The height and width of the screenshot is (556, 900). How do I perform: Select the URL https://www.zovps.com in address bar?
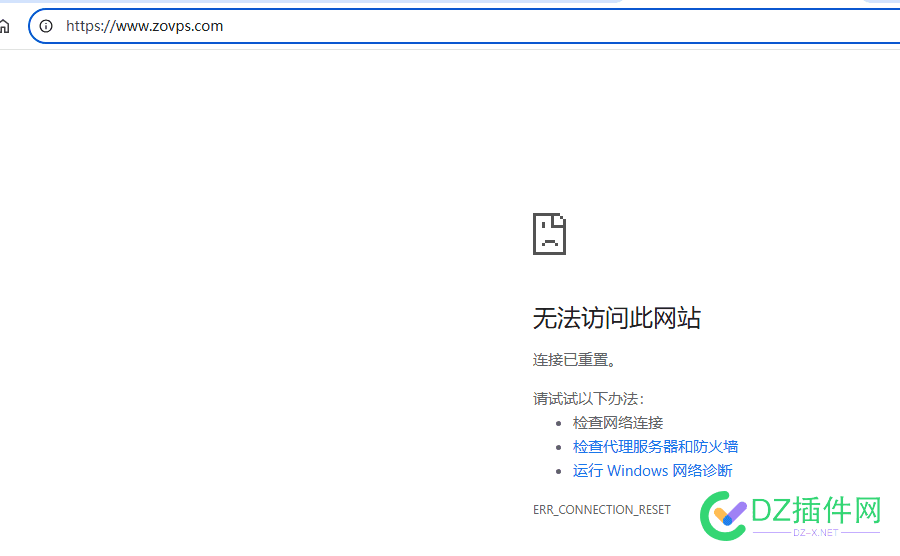click(x=144, y=26)
